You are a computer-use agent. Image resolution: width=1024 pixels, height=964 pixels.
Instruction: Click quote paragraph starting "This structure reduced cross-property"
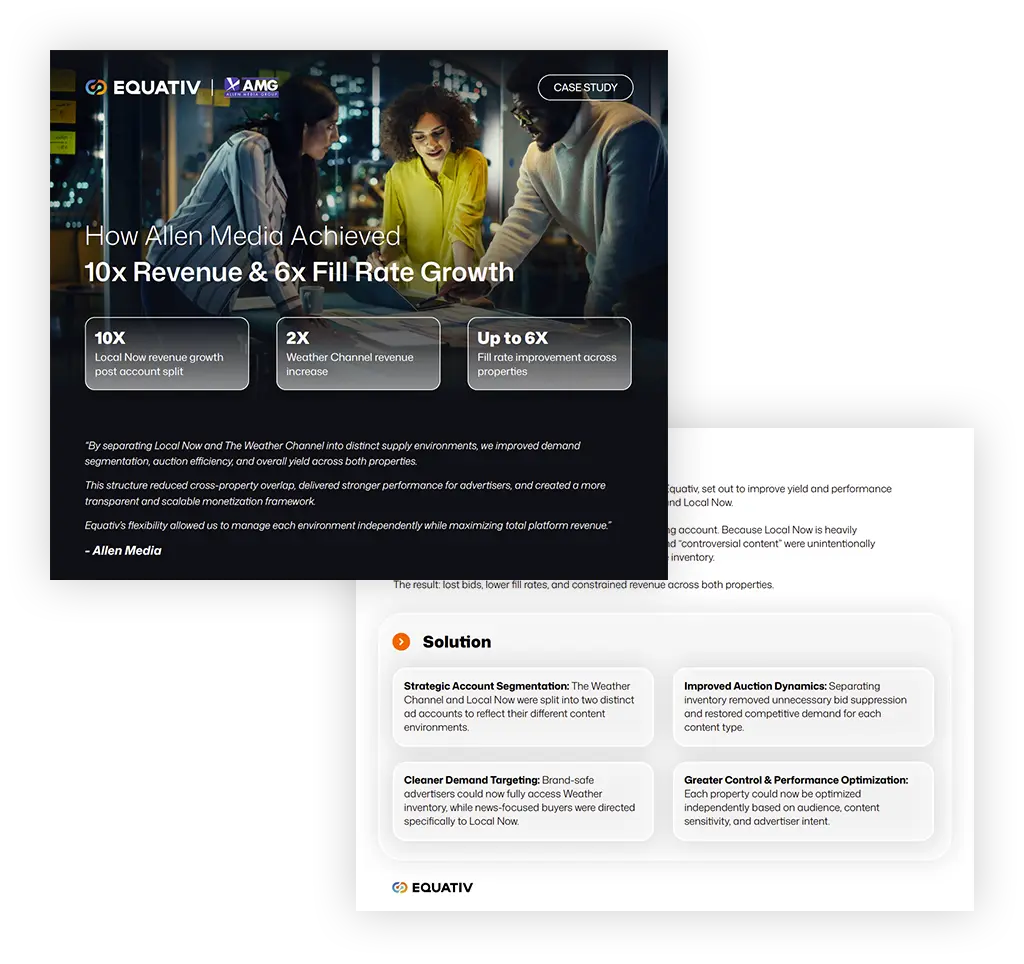[x=345, y=493]
